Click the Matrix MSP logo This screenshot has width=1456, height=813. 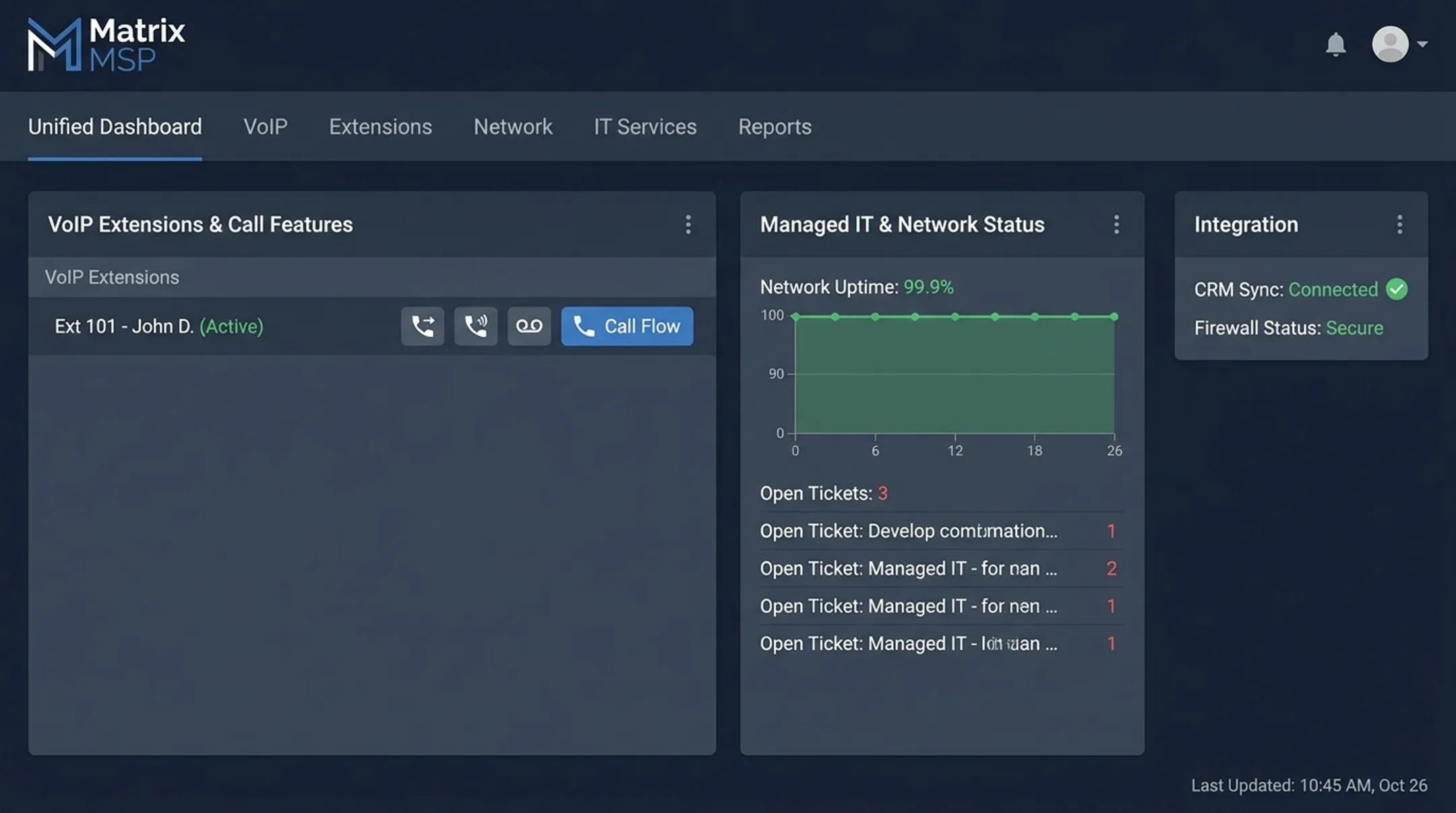coord(106,44)
